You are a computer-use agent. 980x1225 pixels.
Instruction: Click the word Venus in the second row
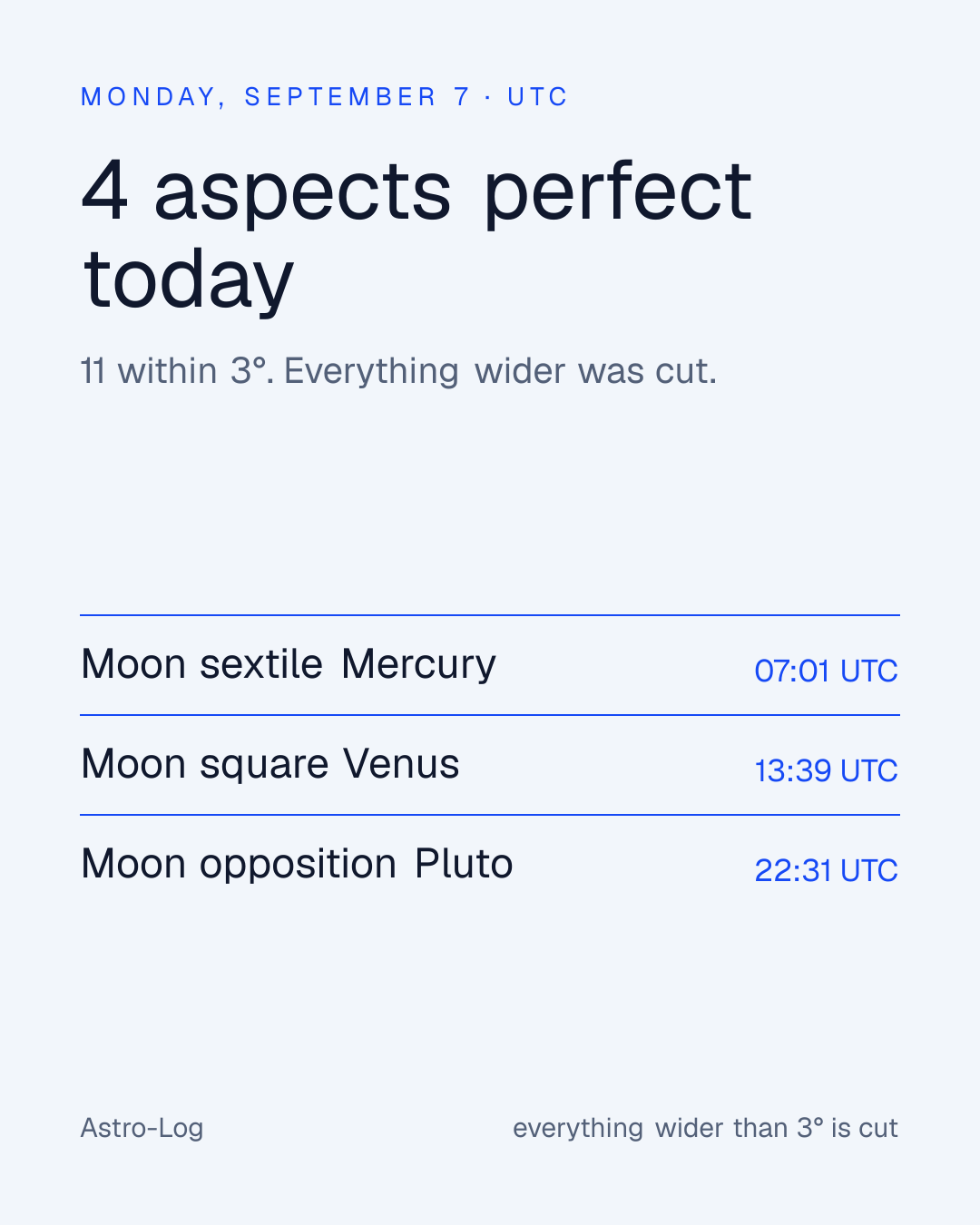[x=401, y=764]
